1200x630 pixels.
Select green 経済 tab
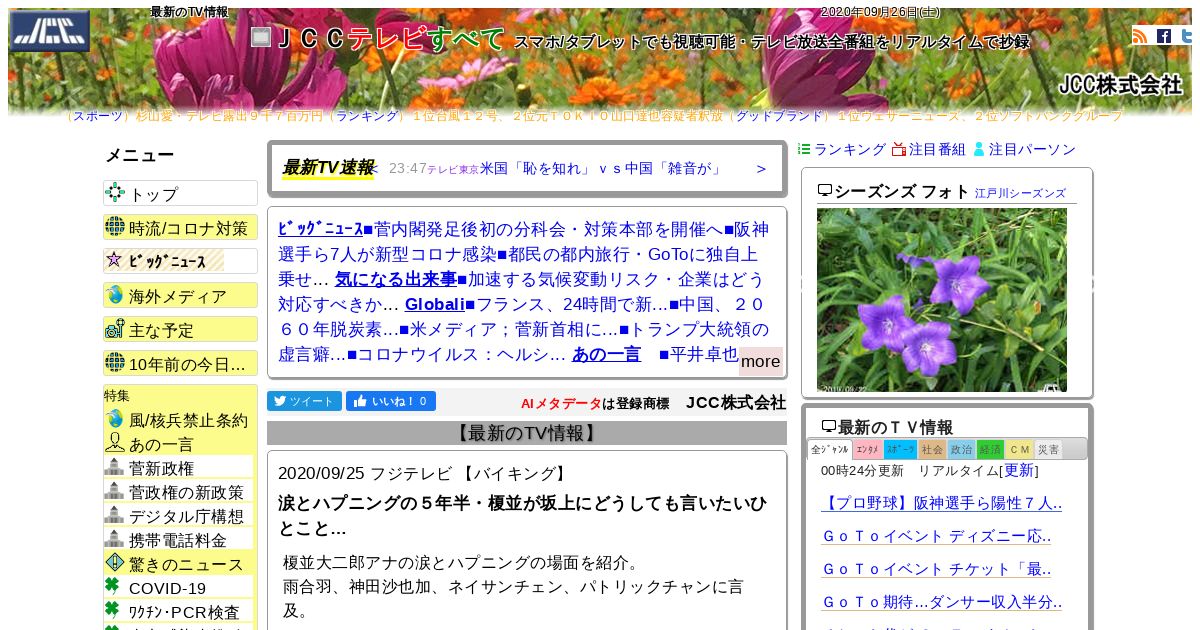click(990, 450)
